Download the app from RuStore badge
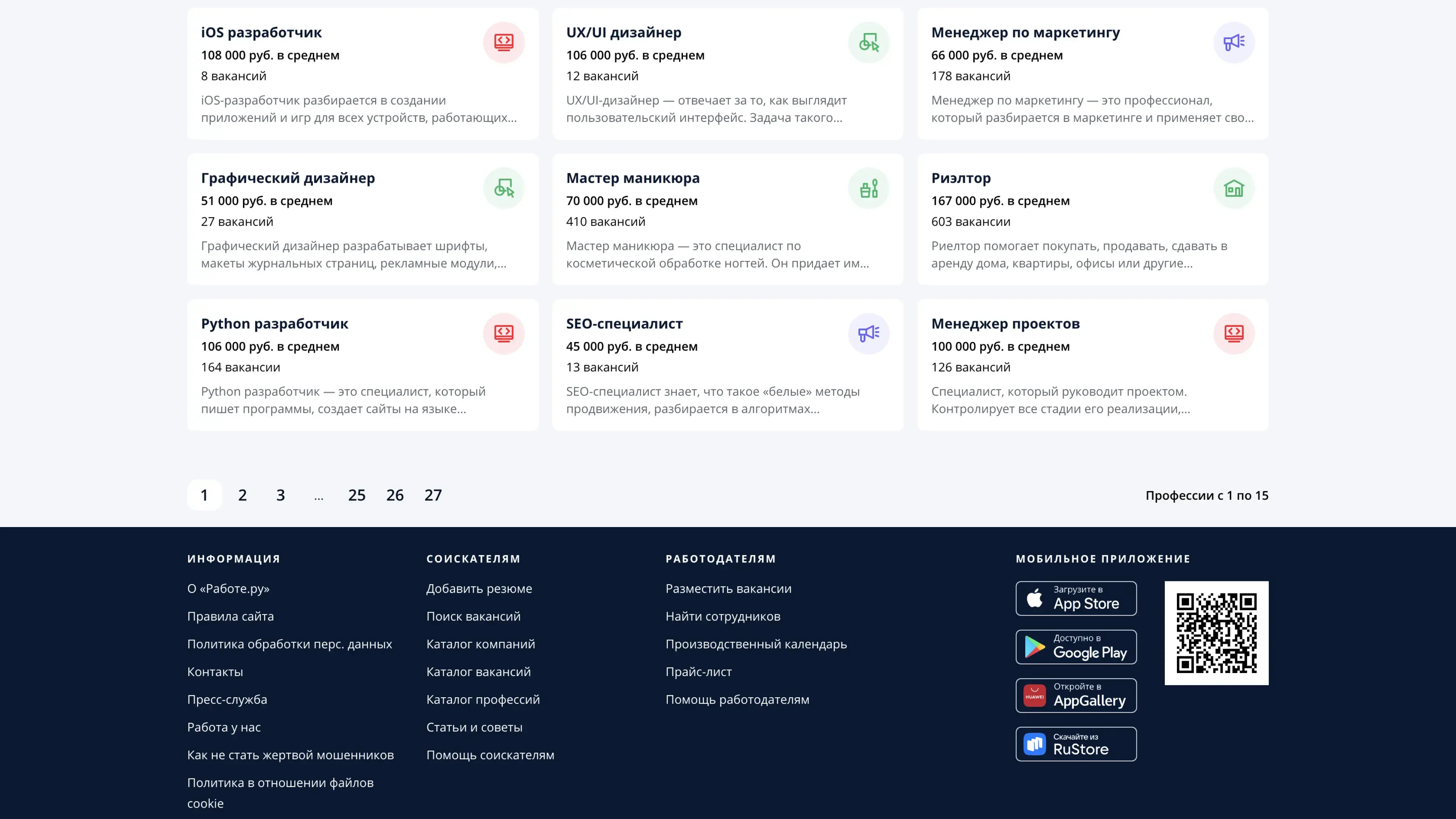 pos(1076,744)
